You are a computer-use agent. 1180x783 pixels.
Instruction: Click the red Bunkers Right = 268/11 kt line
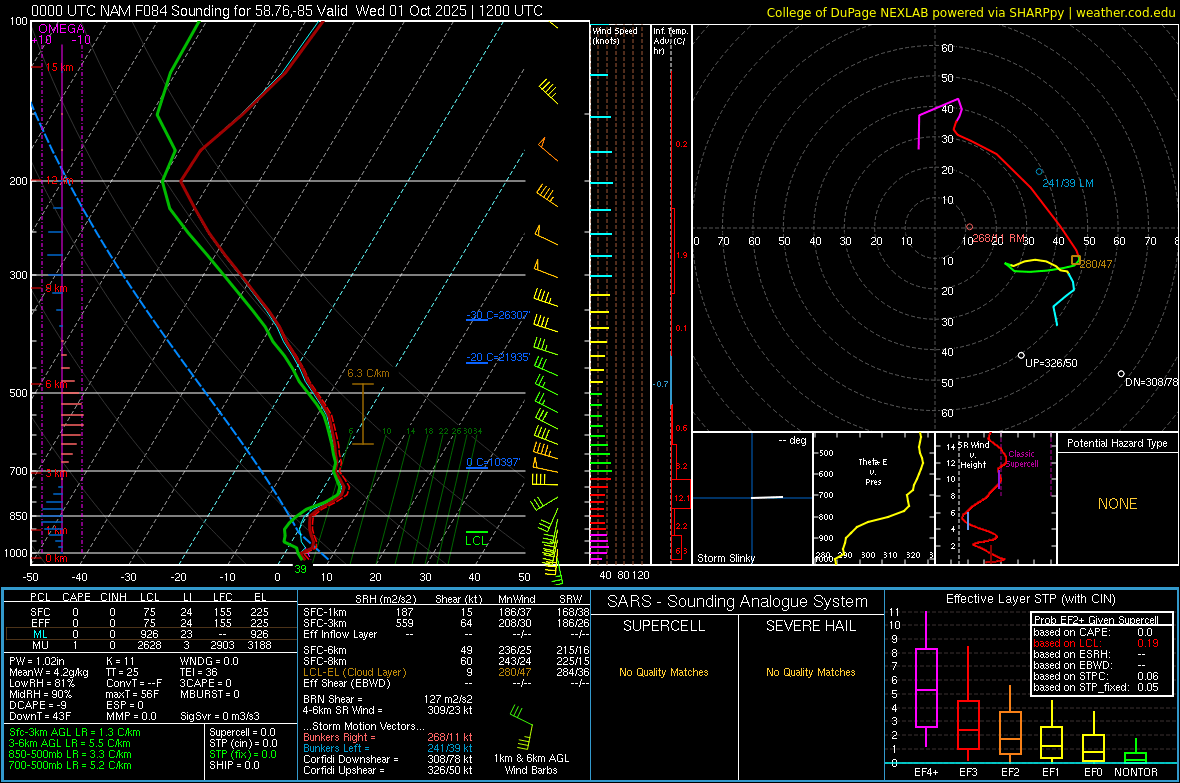(x=388, y=737)
